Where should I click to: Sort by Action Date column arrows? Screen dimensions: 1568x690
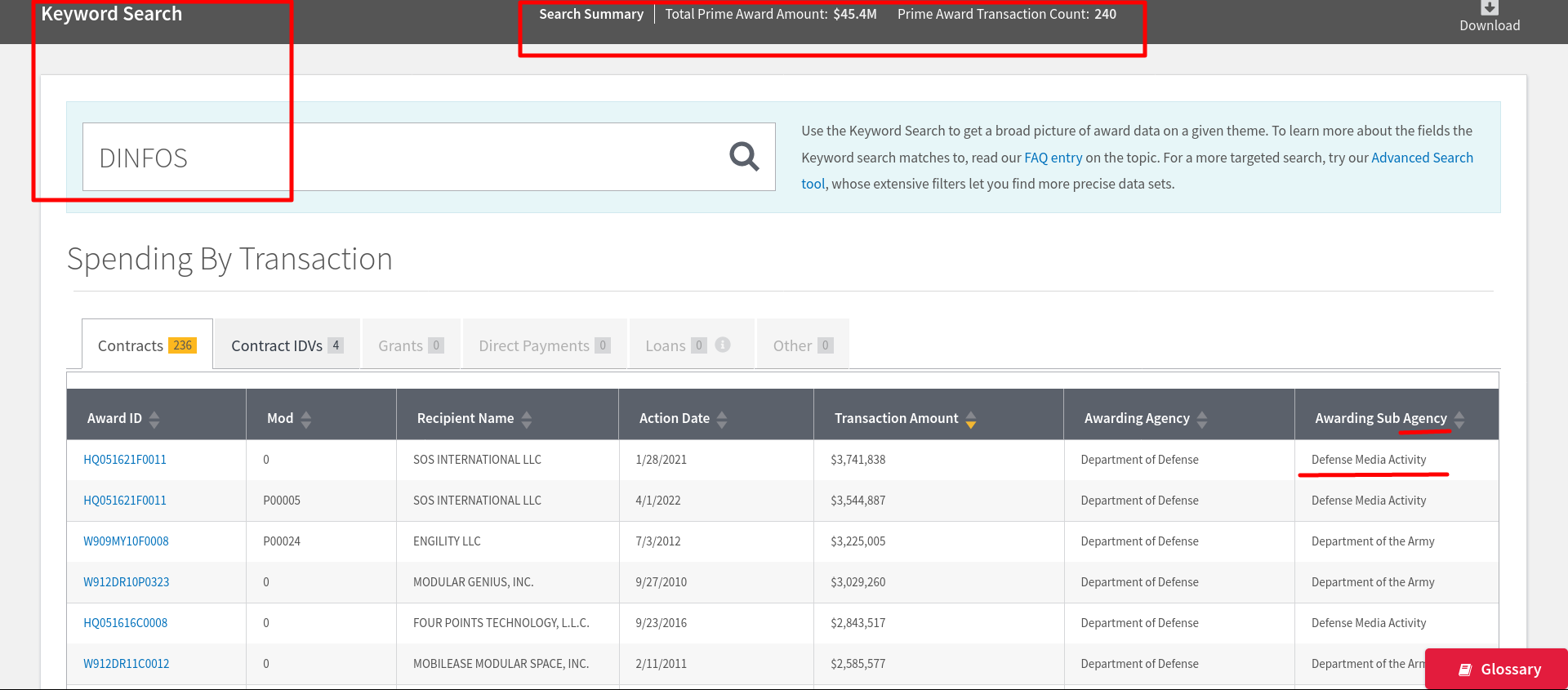pos(722,419)
